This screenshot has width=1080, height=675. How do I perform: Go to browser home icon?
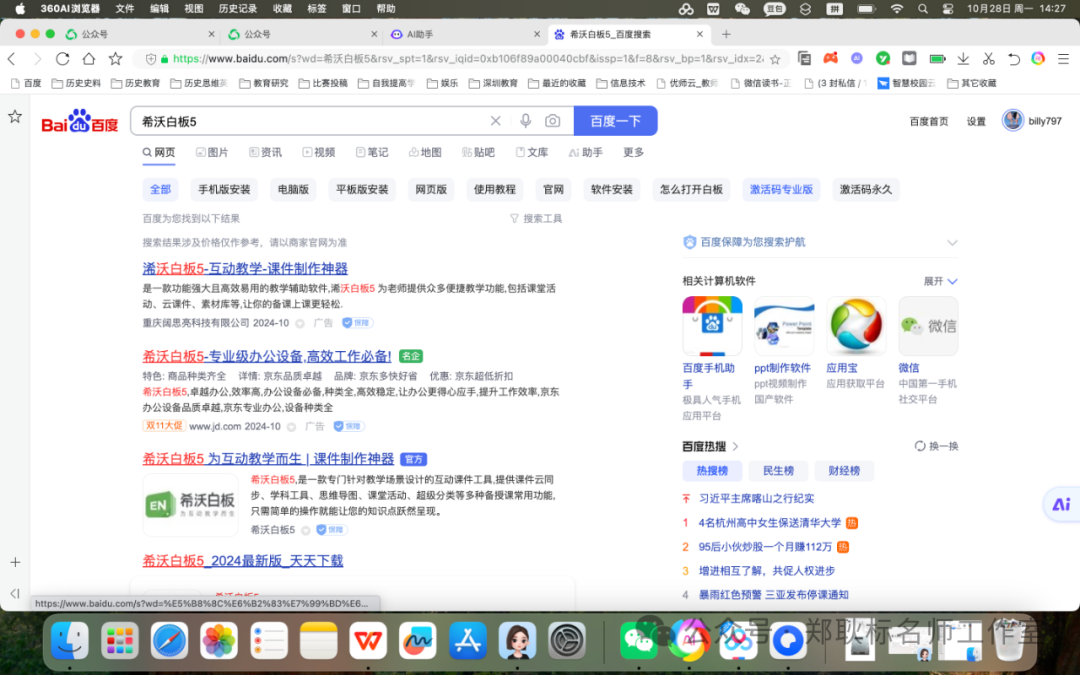click(x=89, y=59)
